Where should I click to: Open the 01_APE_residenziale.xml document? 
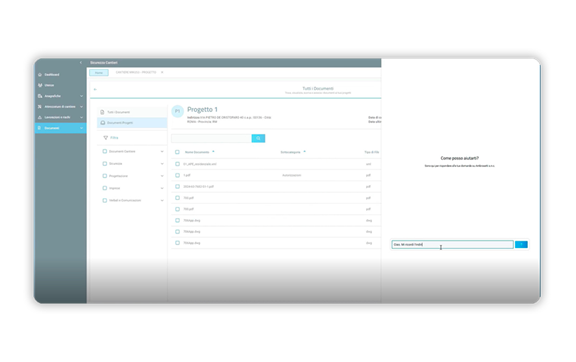coord(200,164)
